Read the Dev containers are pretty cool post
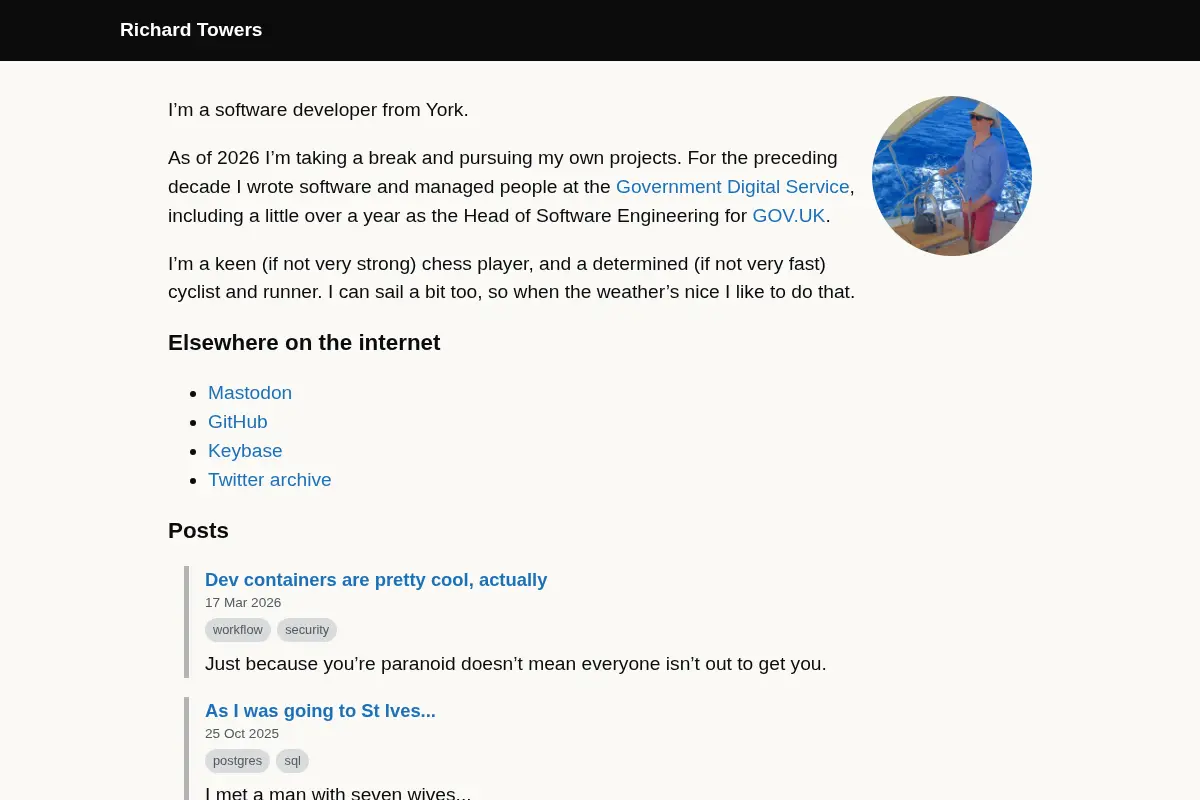This screenshot has height=800, width=1200. (x=376, y=580)
